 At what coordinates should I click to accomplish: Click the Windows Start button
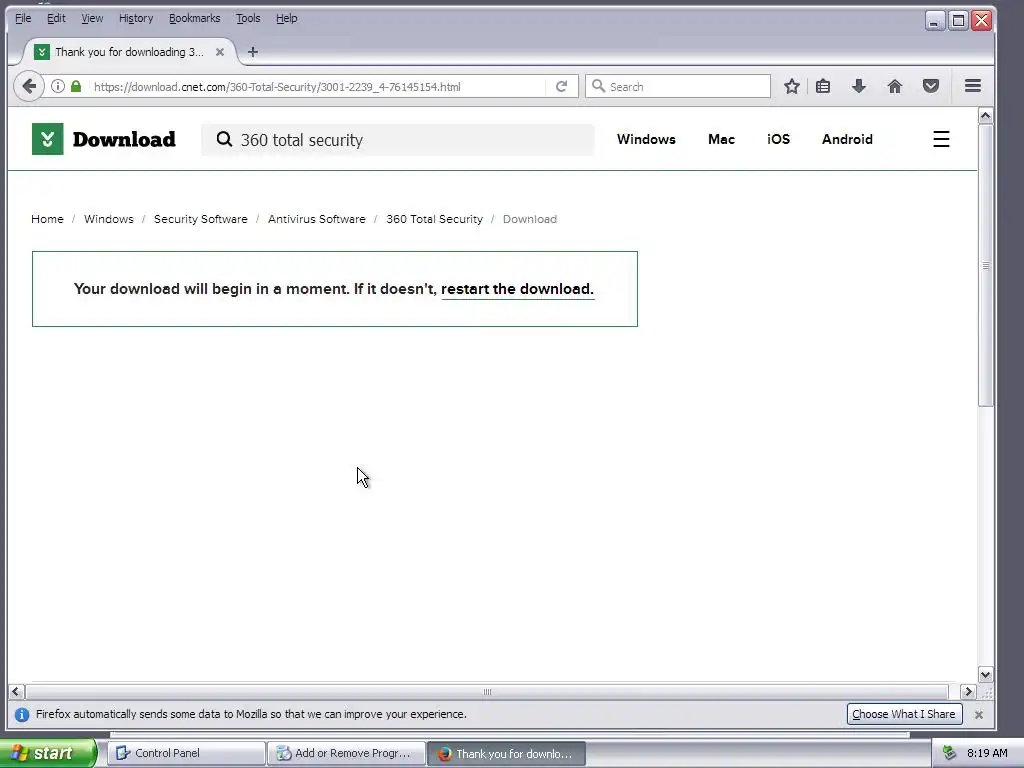click(x=47, y=753)
